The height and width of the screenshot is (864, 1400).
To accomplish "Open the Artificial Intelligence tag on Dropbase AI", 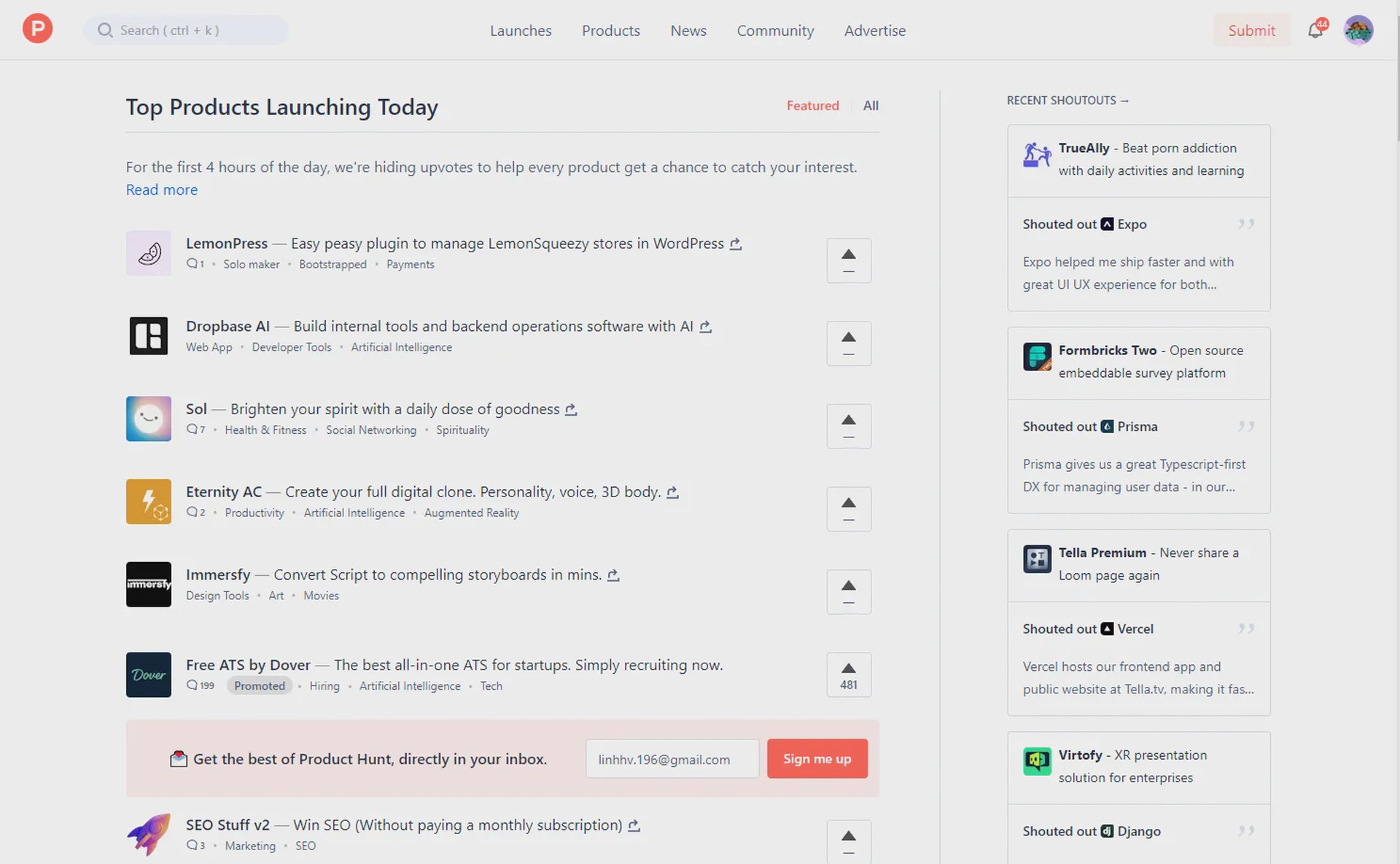I will (401, 347).
